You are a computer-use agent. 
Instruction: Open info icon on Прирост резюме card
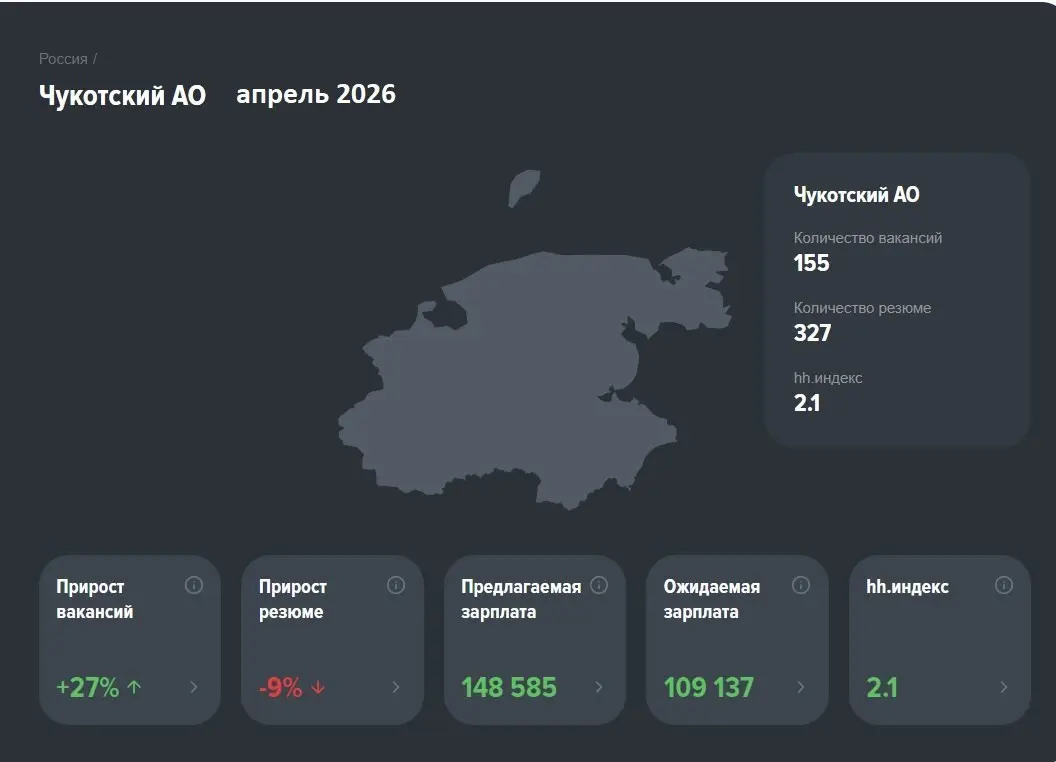(396, 585)
